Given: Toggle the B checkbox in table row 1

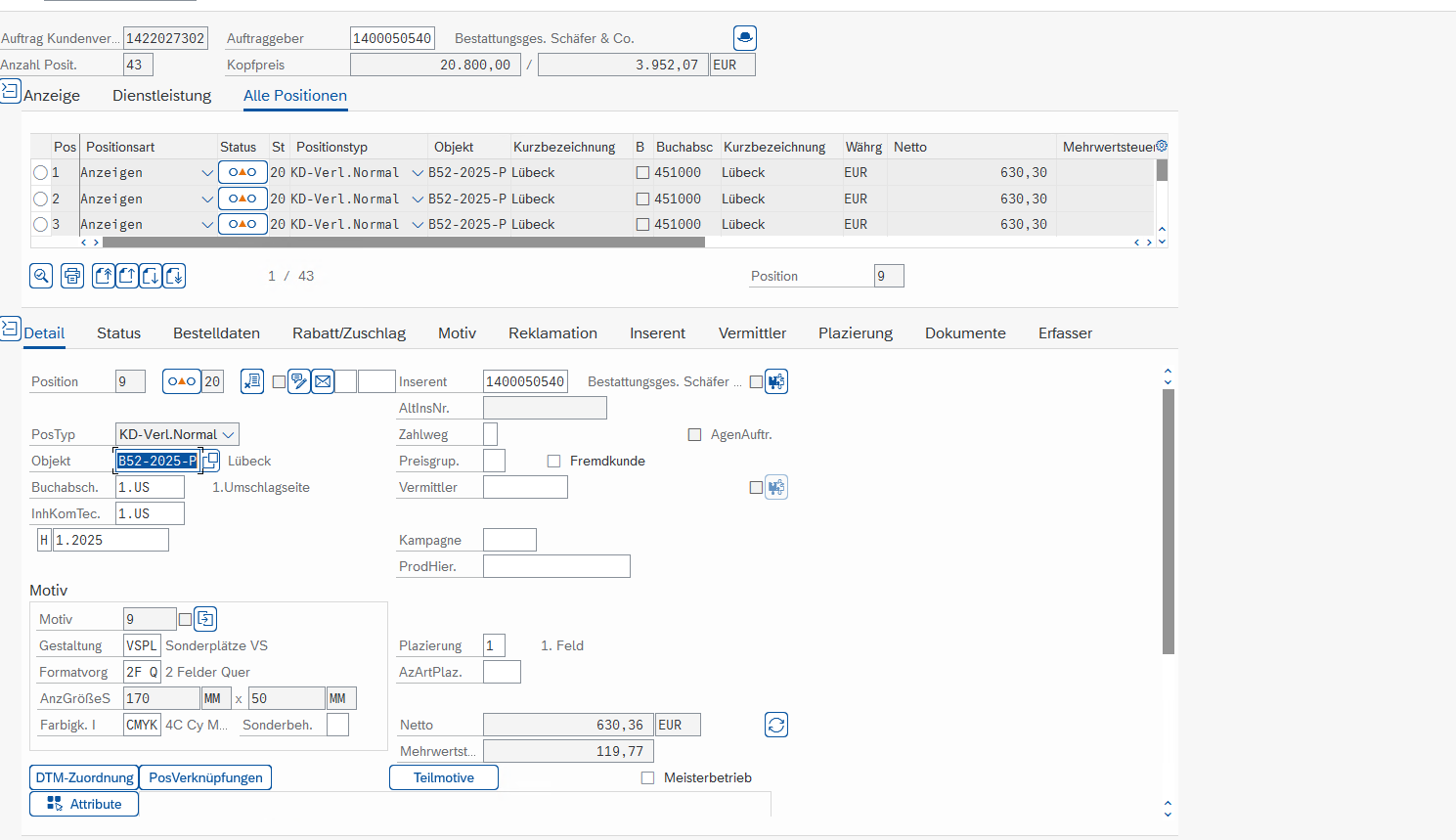Looking at the screenshot, I should coord(642,172).
